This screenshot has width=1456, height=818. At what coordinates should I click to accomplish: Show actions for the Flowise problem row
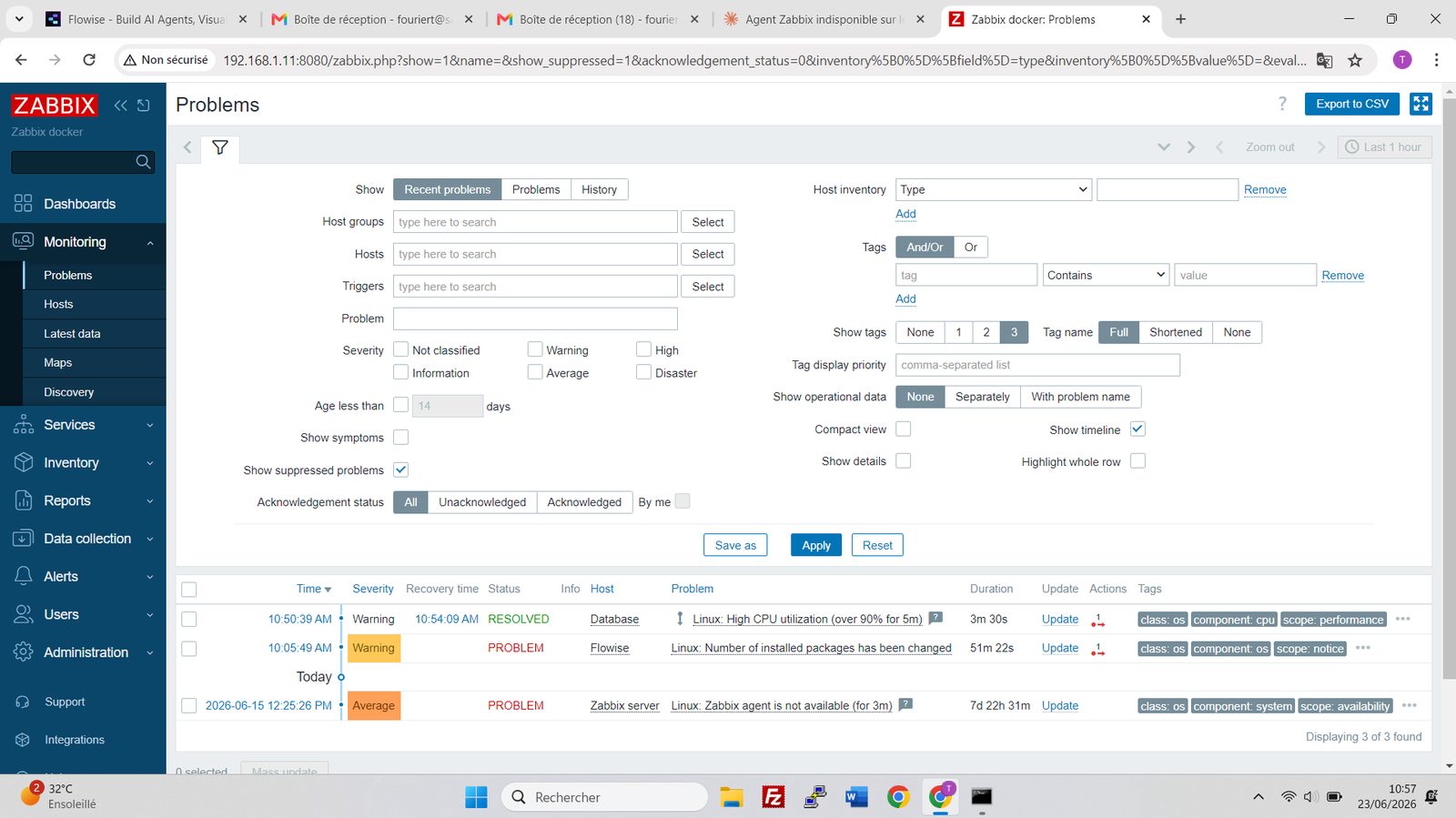pyautogui.click(x=1098, y=649)
